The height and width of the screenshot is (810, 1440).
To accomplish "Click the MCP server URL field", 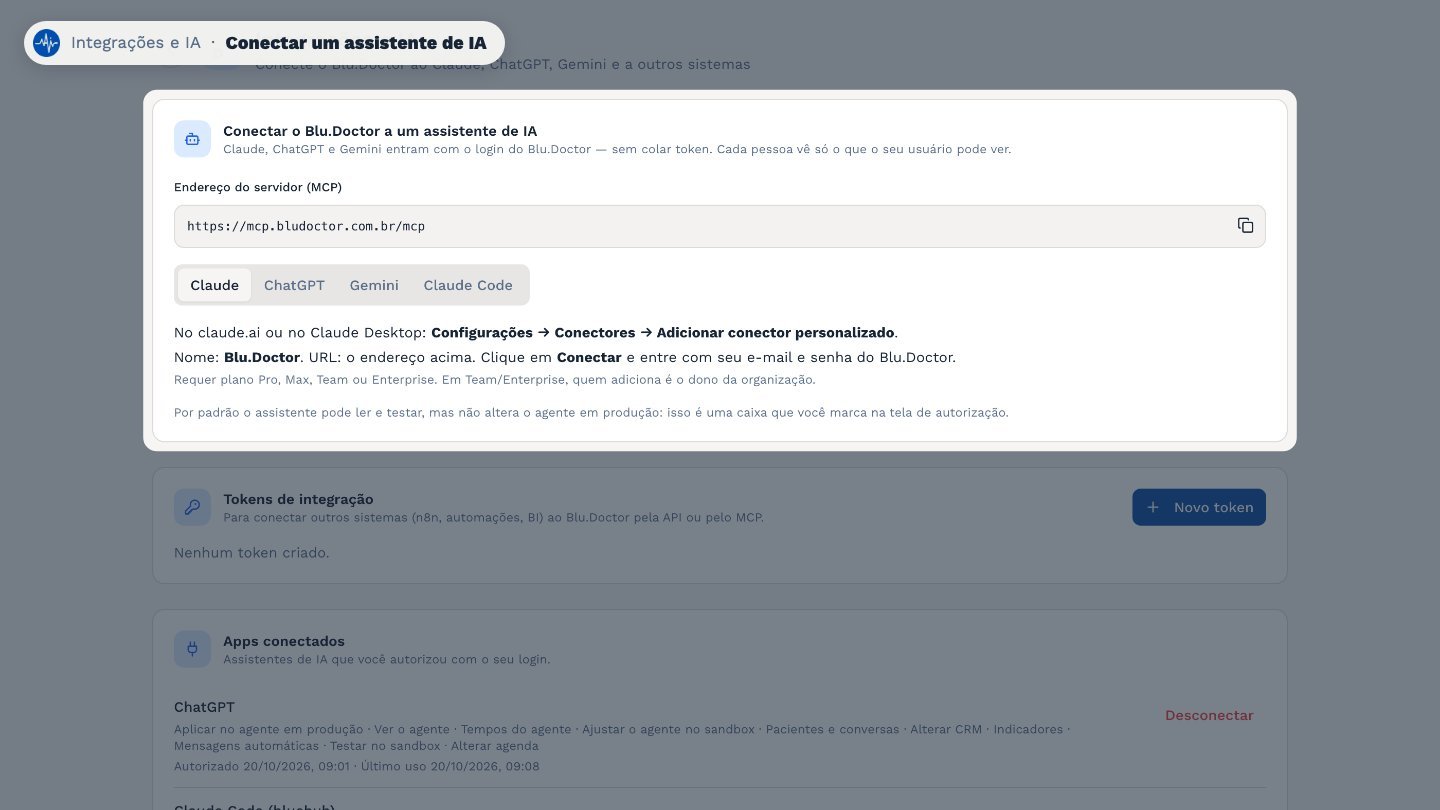I will tap(720, 226).
